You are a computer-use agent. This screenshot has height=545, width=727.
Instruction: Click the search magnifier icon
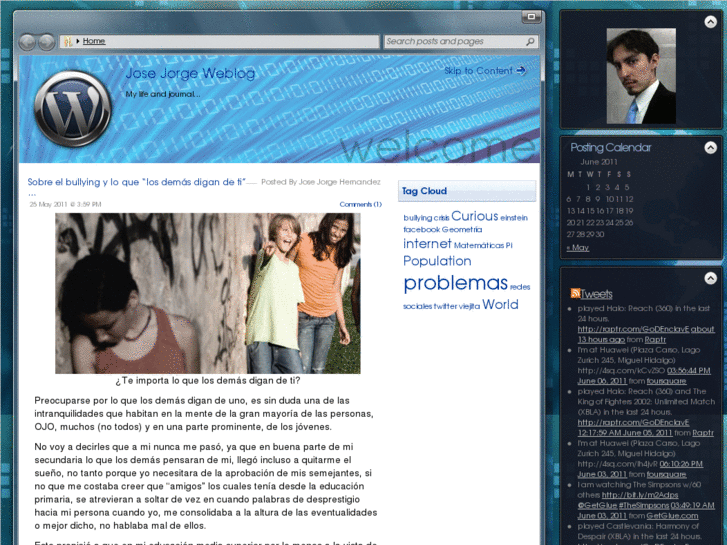[x=530, y=41]
